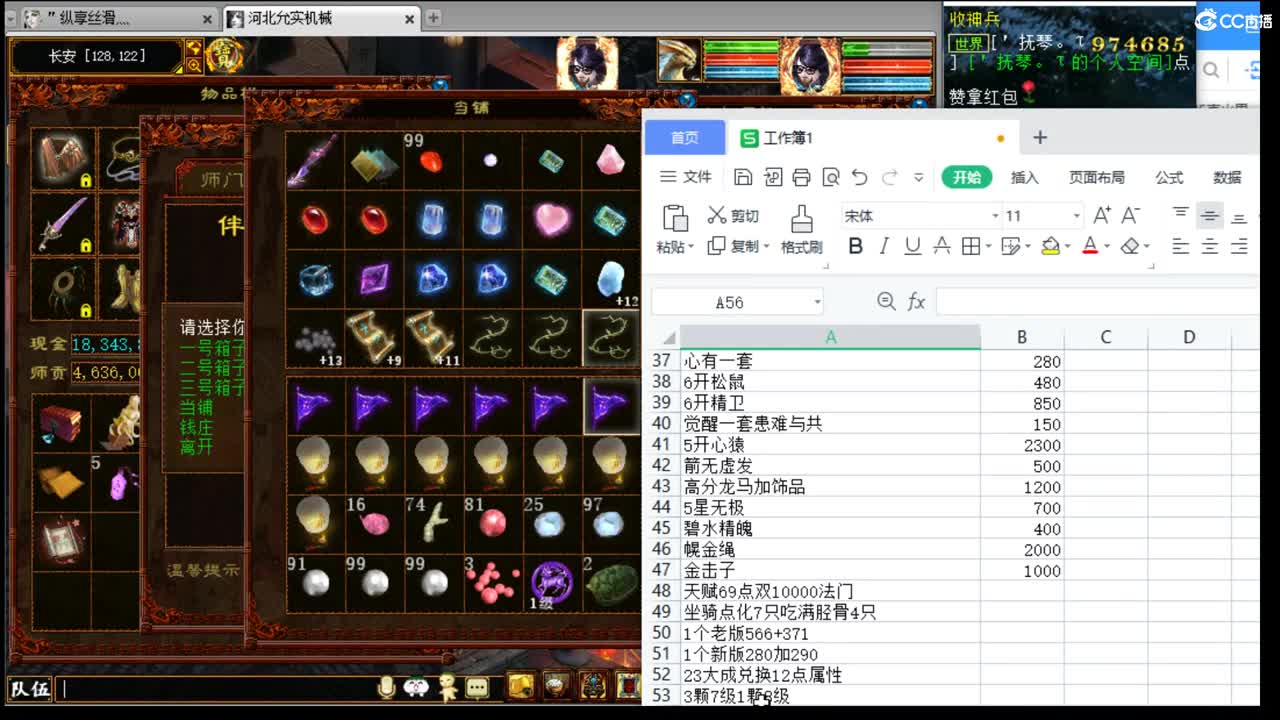The width and height of the screenshot is (1280, 720).
Task: Choose 钱庄 option in game dialog
Action: (196, 427)
